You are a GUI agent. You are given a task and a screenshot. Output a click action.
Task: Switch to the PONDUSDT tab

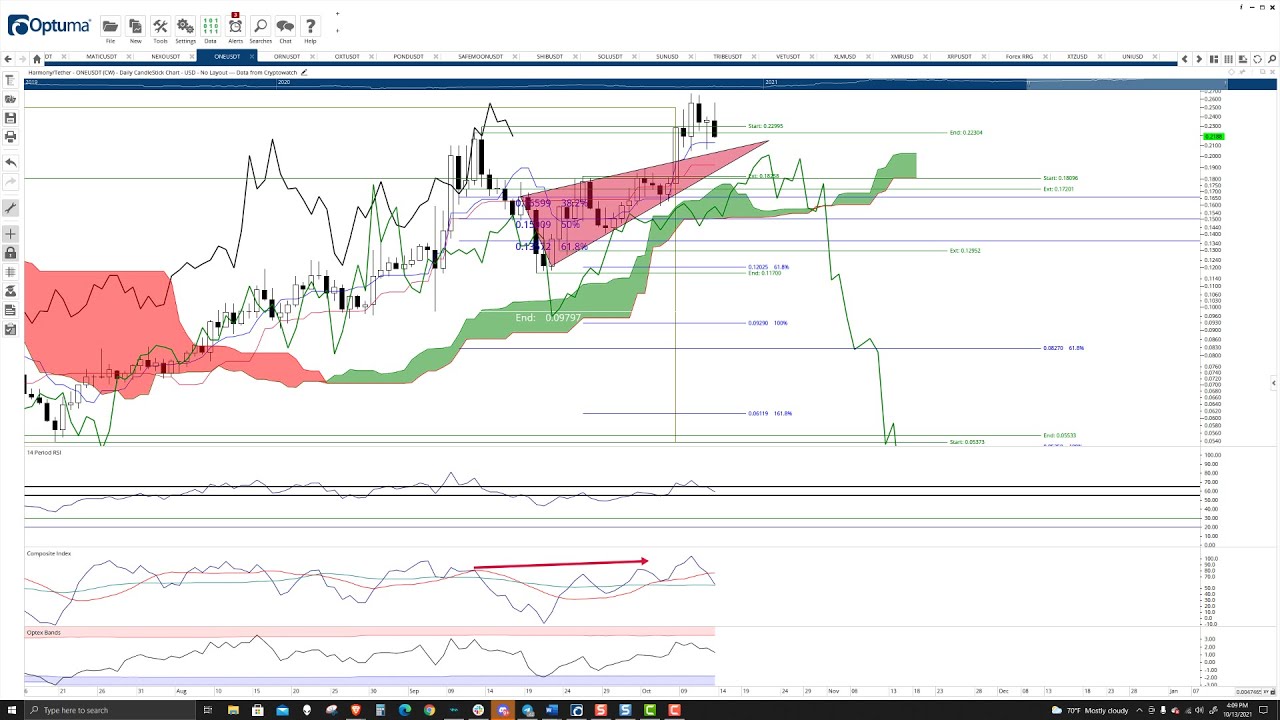pyautogui.click(x=408, y=57)
